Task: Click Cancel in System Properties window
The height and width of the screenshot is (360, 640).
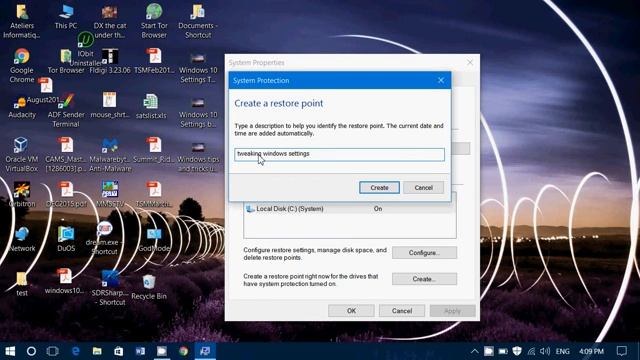Action: 402,311
